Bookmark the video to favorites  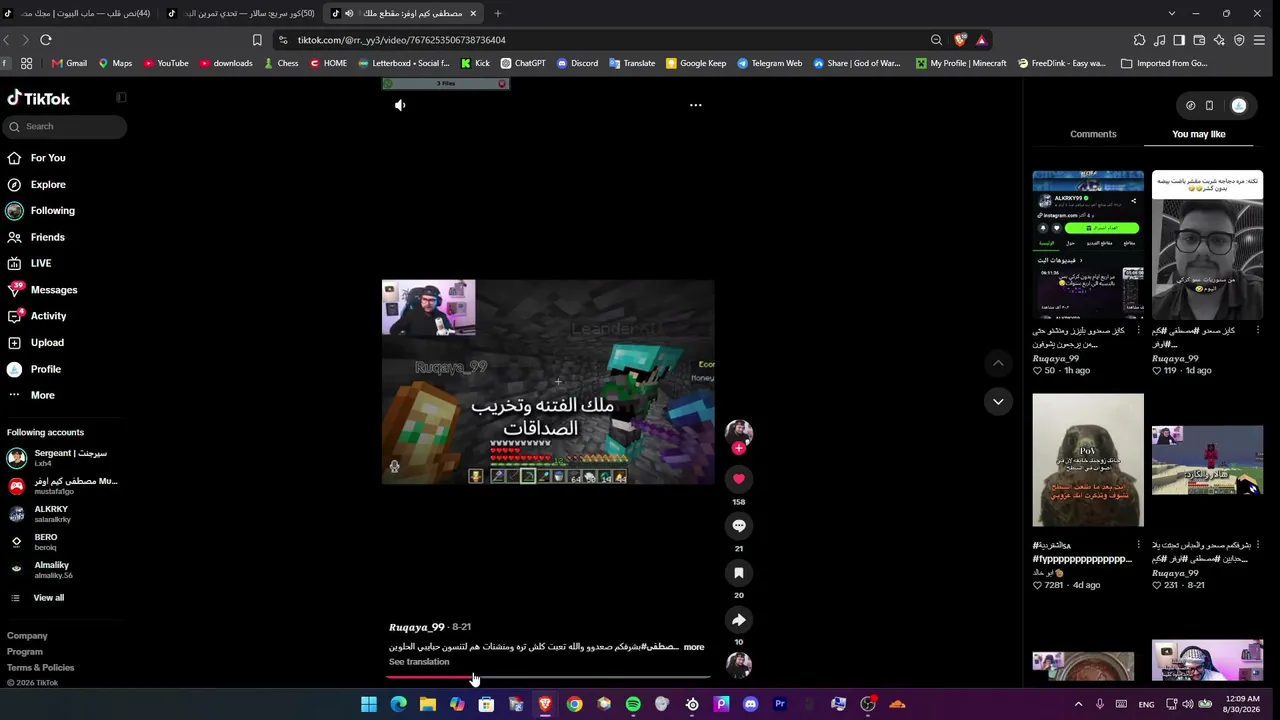click(x=739, y=573)
